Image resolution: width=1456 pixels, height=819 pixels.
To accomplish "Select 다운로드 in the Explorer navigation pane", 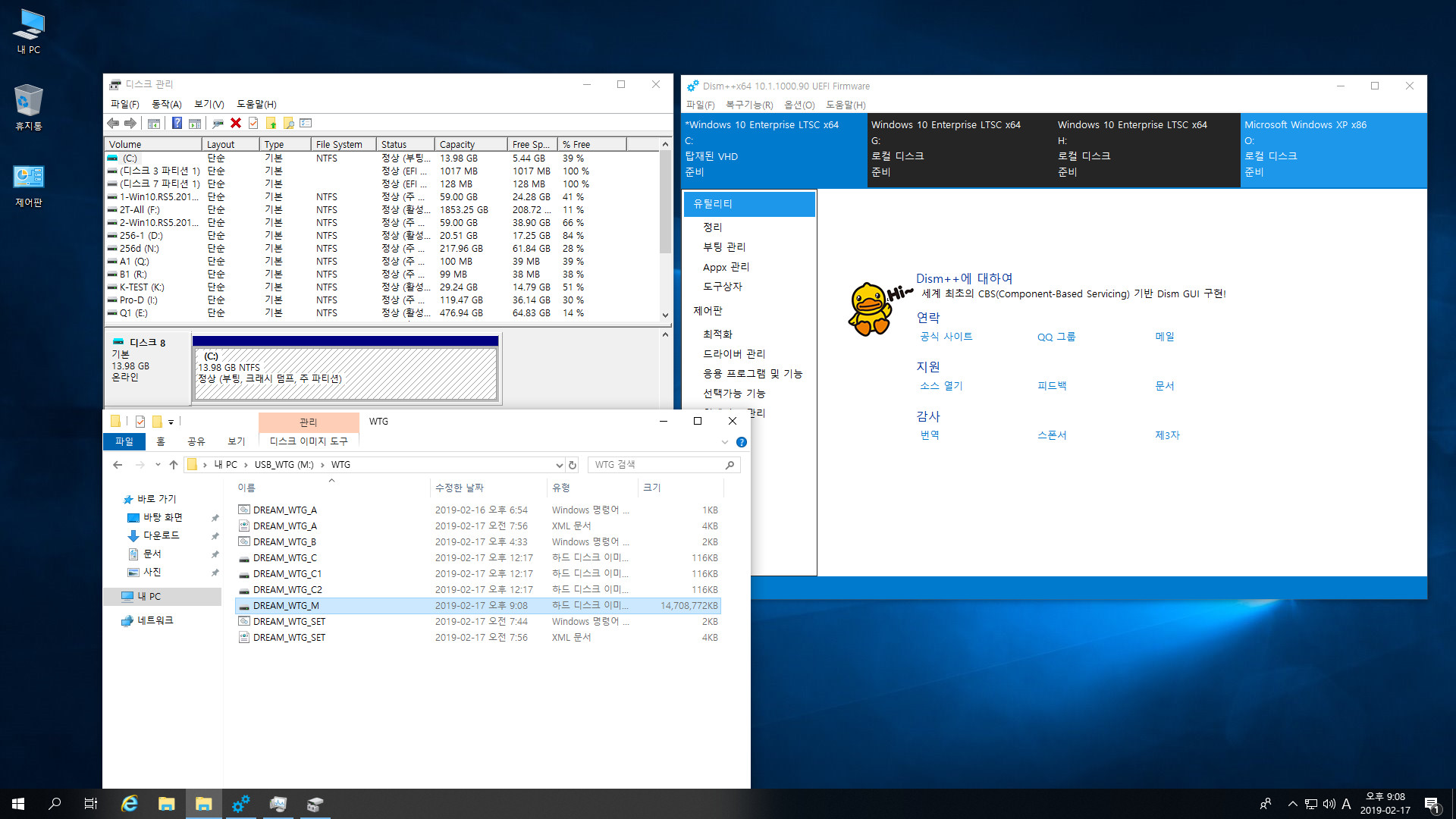I will click(x=162, y=535).
